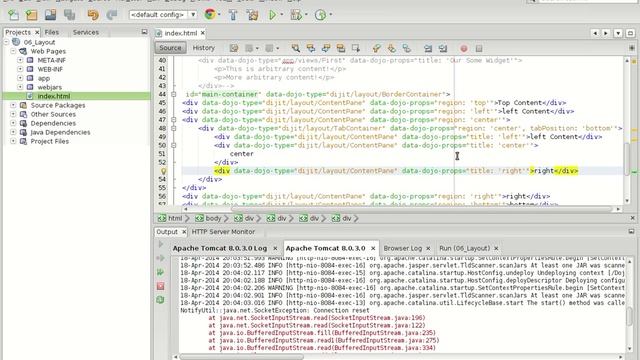Run the project with green play icon
The width and height of the screenshot is (640, 360).
pos(272,15)
